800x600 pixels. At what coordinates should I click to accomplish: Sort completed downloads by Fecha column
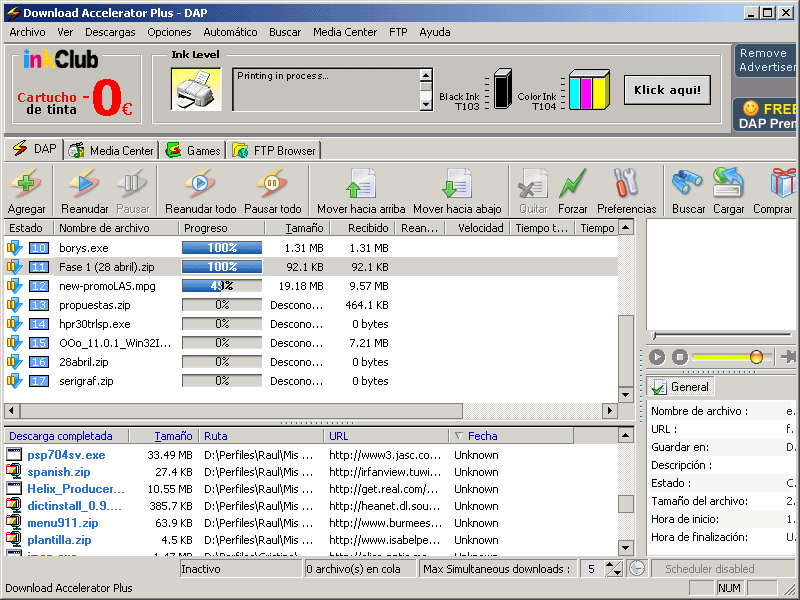pyautogui.click(x=482, y=436)
